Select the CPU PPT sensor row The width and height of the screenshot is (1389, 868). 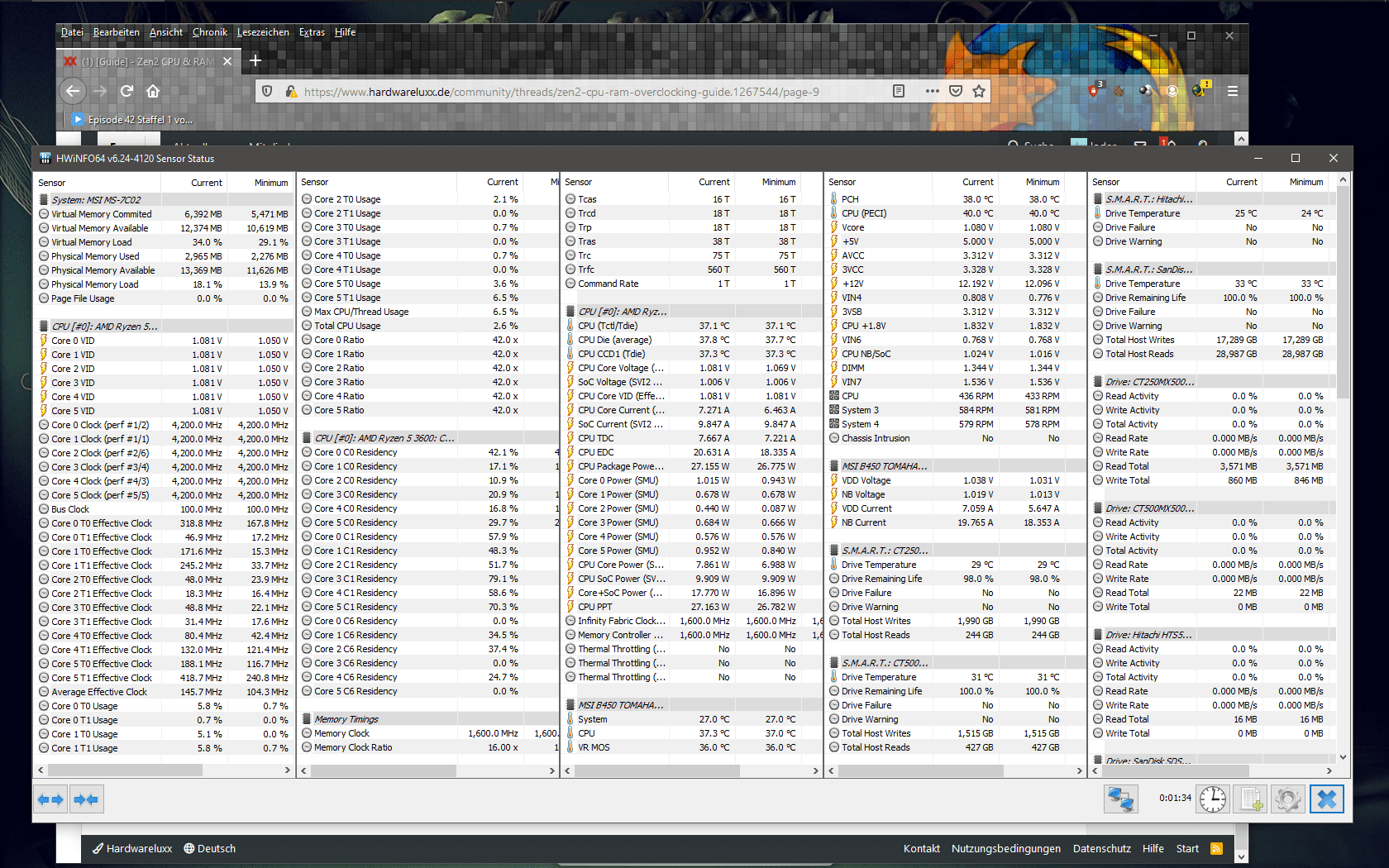click(x=692, y=607)
